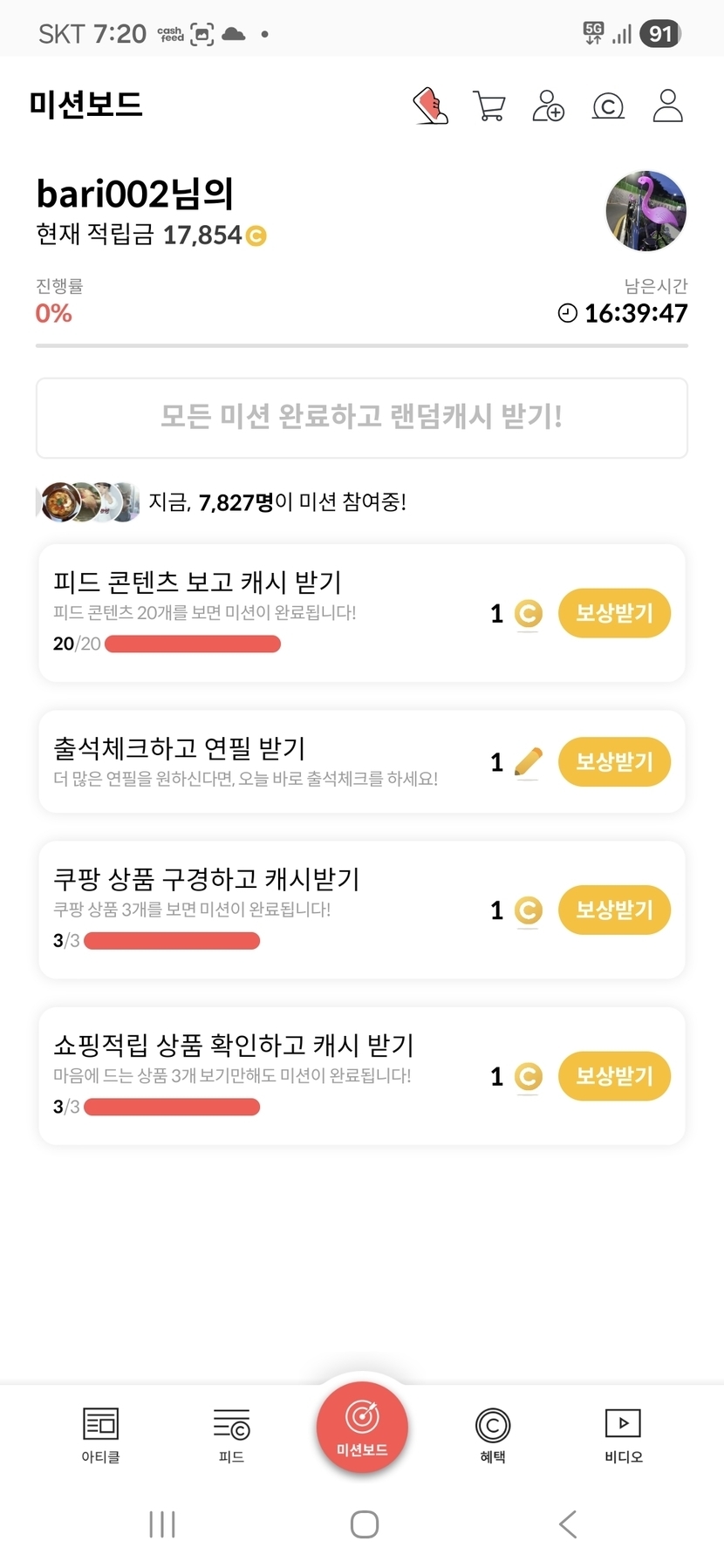Tap the flamingo profile picture
This screenshot has width=724, height=1568.
645,211
